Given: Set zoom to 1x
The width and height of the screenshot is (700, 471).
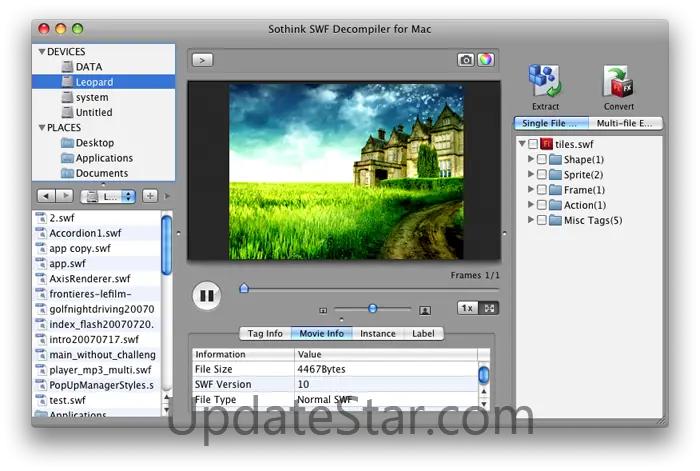Looking at the screenshot, I should (x=467, y=308).
